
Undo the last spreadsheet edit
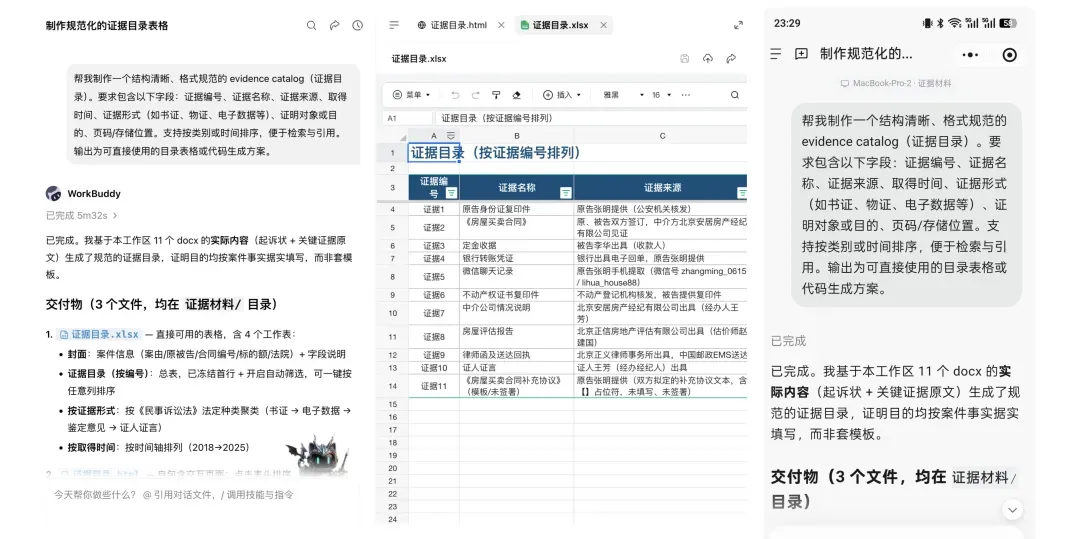pyautogui.click(x=455, y=95)
